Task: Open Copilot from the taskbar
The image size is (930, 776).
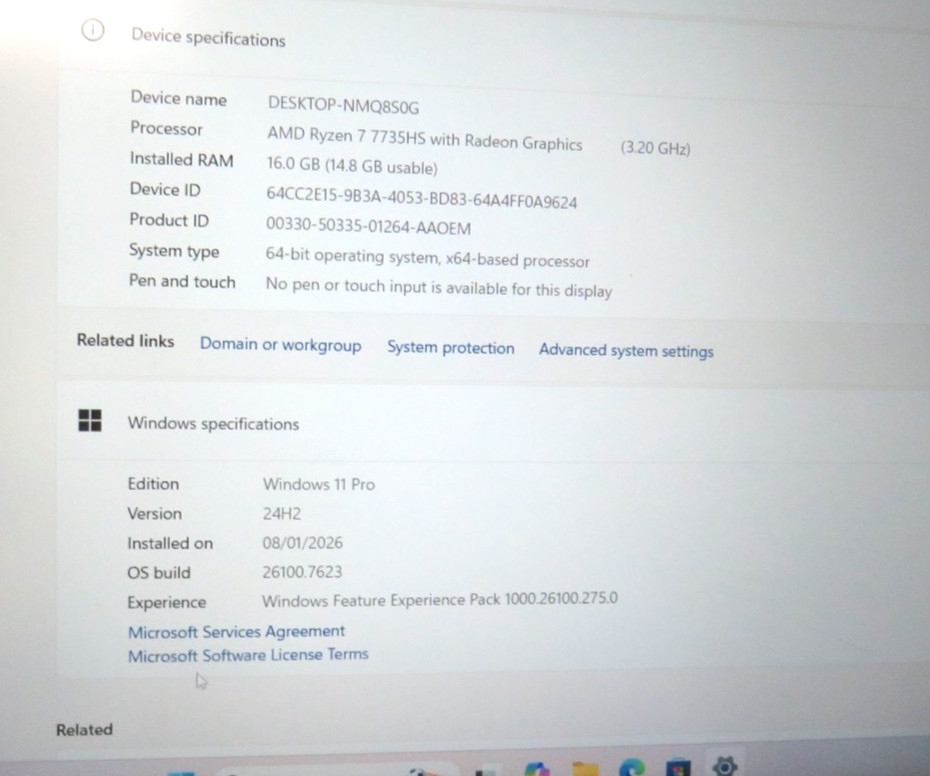Action: click(x=537, y=769)
